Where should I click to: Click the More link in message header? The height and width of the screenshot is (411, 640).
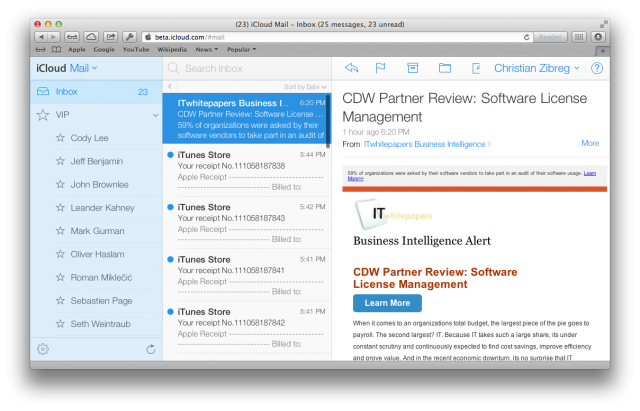tap(590, 143)
